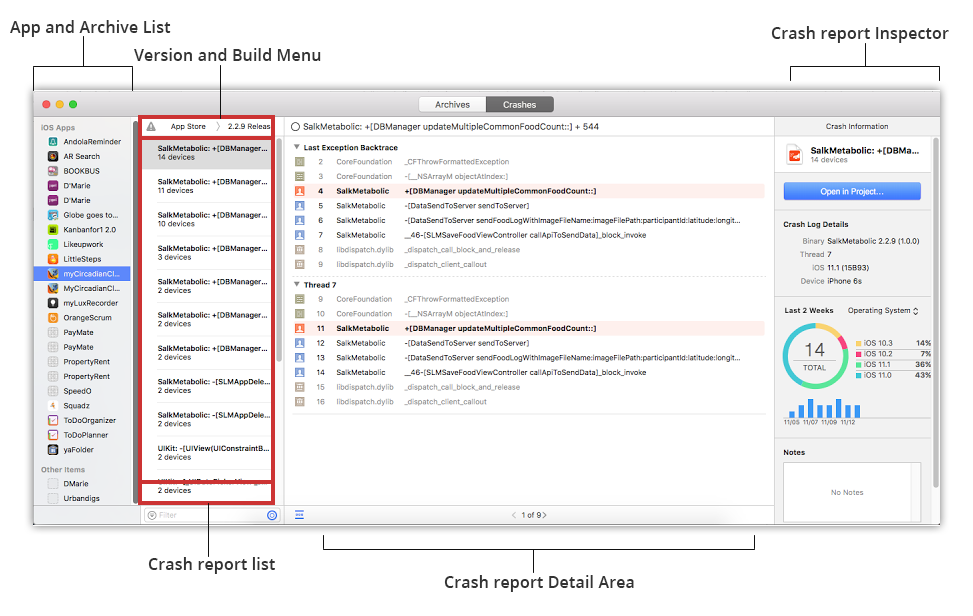Select the UIKit UIView(UIConstraintB... crash report
This screenshot has width=973, height=616.
coord(207,453)
